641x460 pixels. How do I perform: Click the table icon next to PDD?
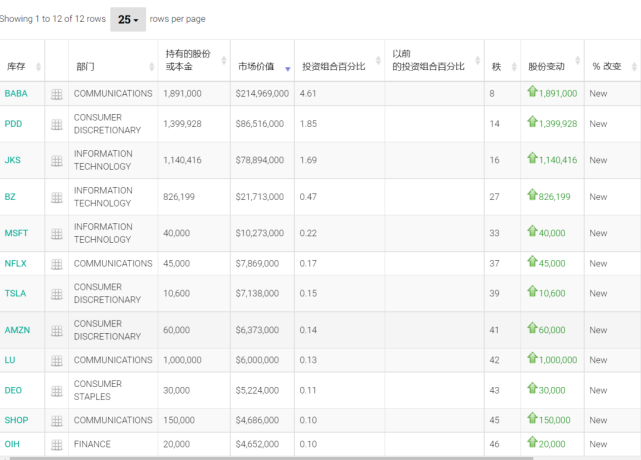(x=57, y=124)
